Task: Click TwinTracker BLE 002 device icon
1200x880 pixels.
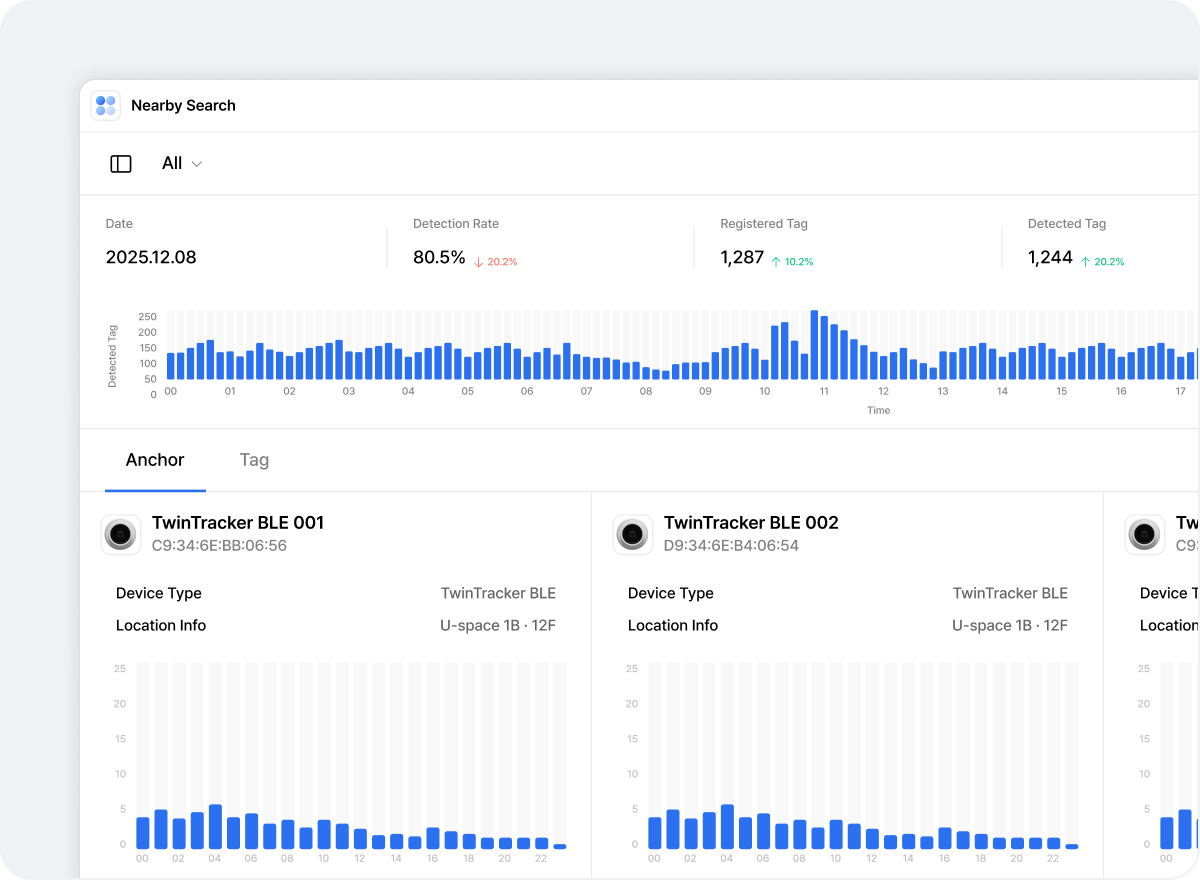Action: pos(633,535)
